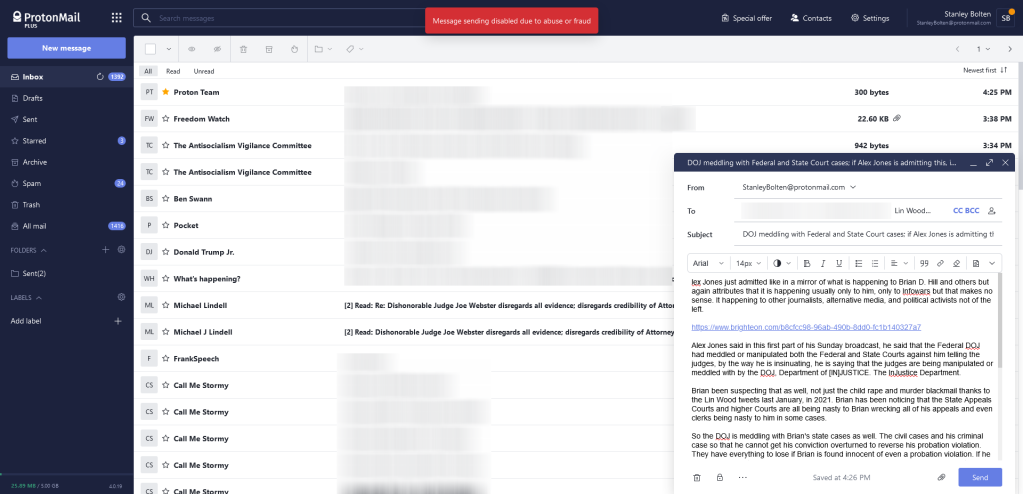This screenshot has height=494, width=1023.
Task: Move selected messages to trash
Action: pos(243,49)
